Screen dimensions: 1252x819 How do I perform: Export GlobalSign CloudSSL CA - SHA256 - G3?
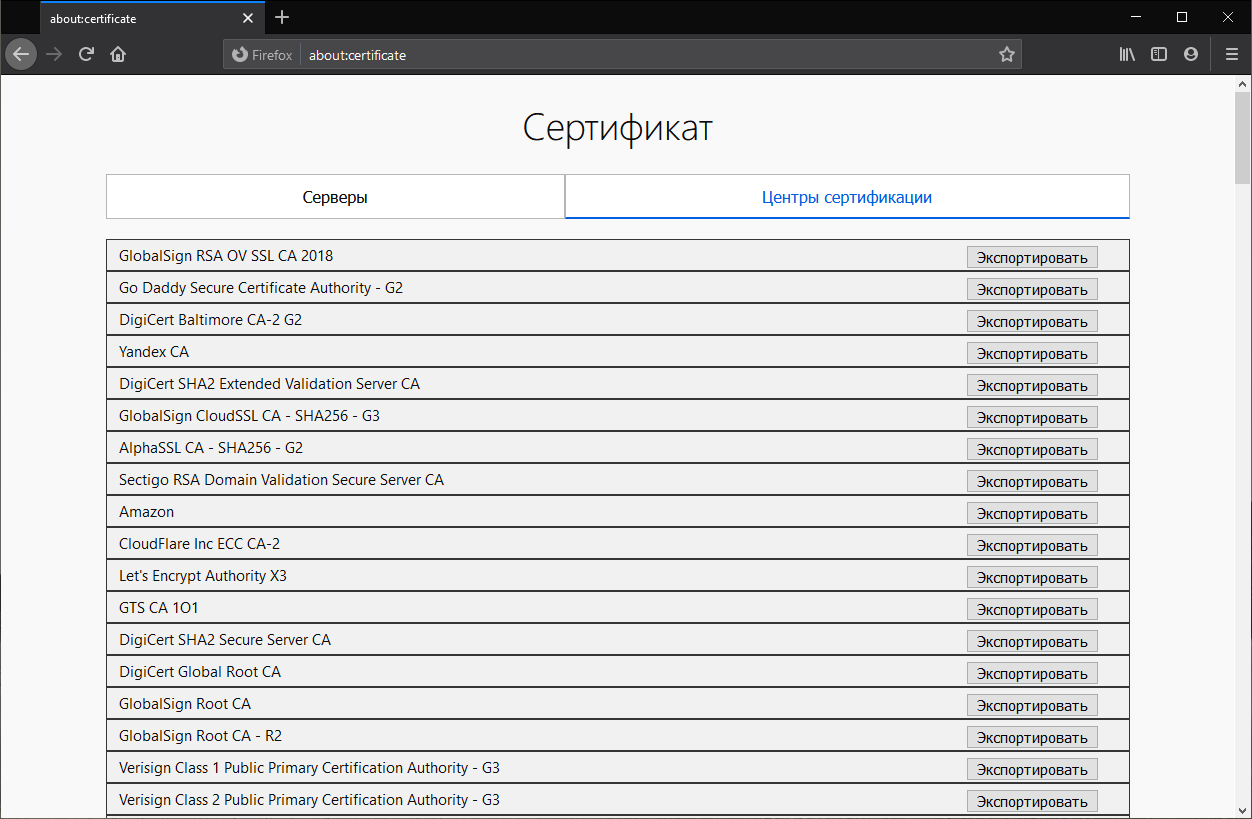tap(1032, 417)
